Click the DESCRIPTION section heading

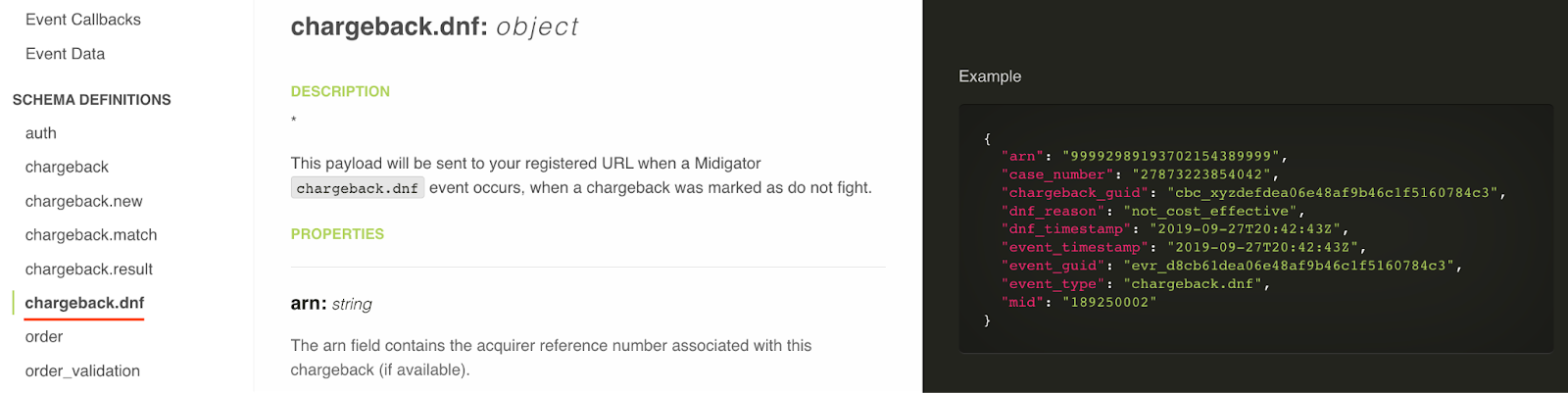tap(340, 91)
